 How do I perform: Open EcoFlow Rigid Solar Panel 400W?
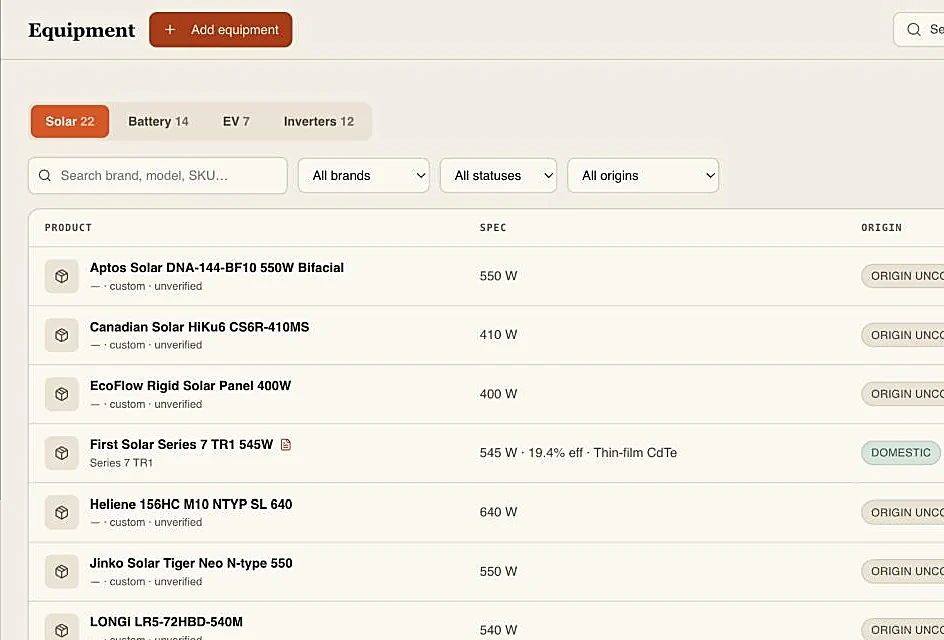coord(190,386)
